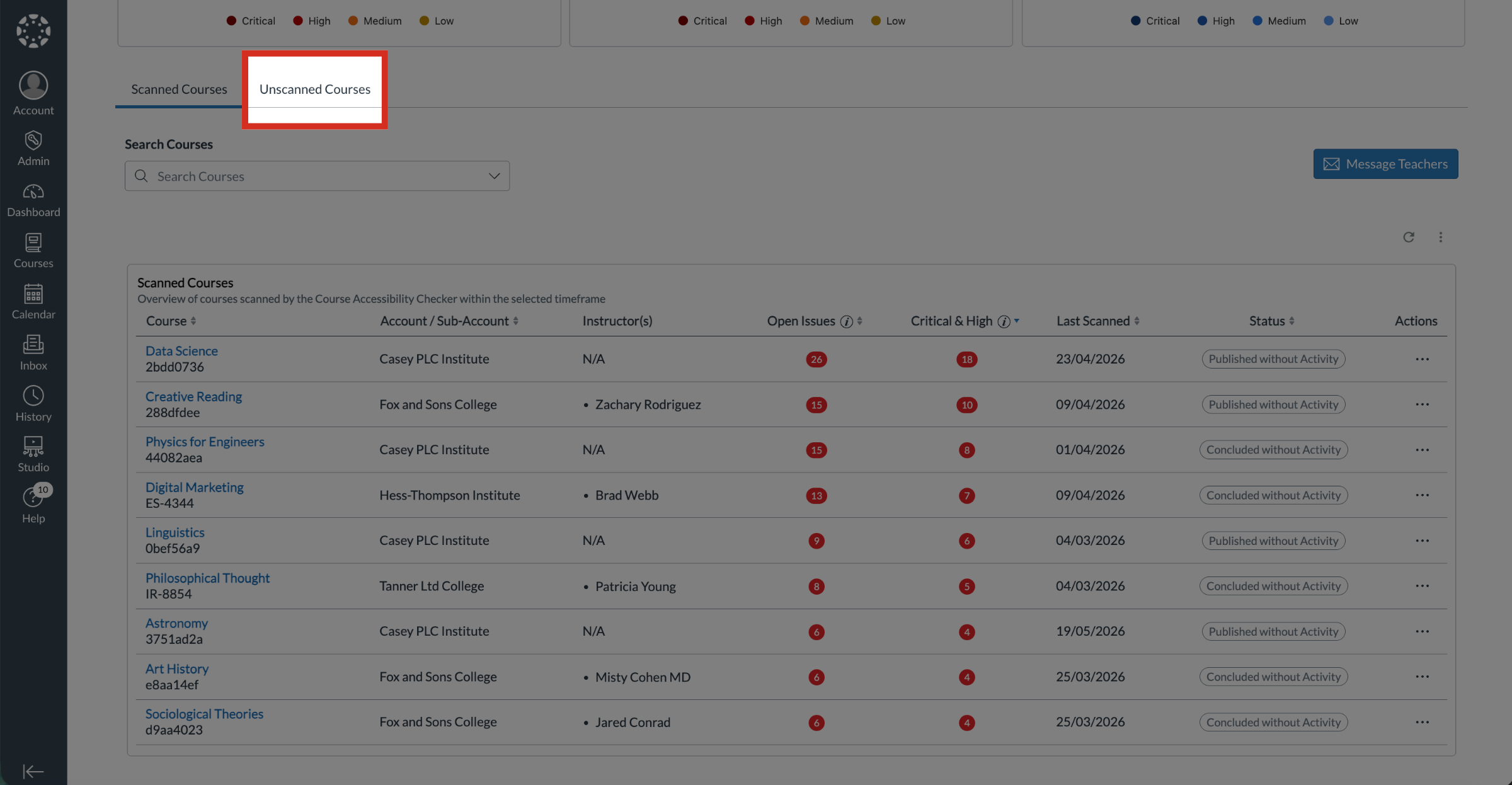
Task: Open the History clock icon
Action: pyautogui.click(x=33, y=396)
